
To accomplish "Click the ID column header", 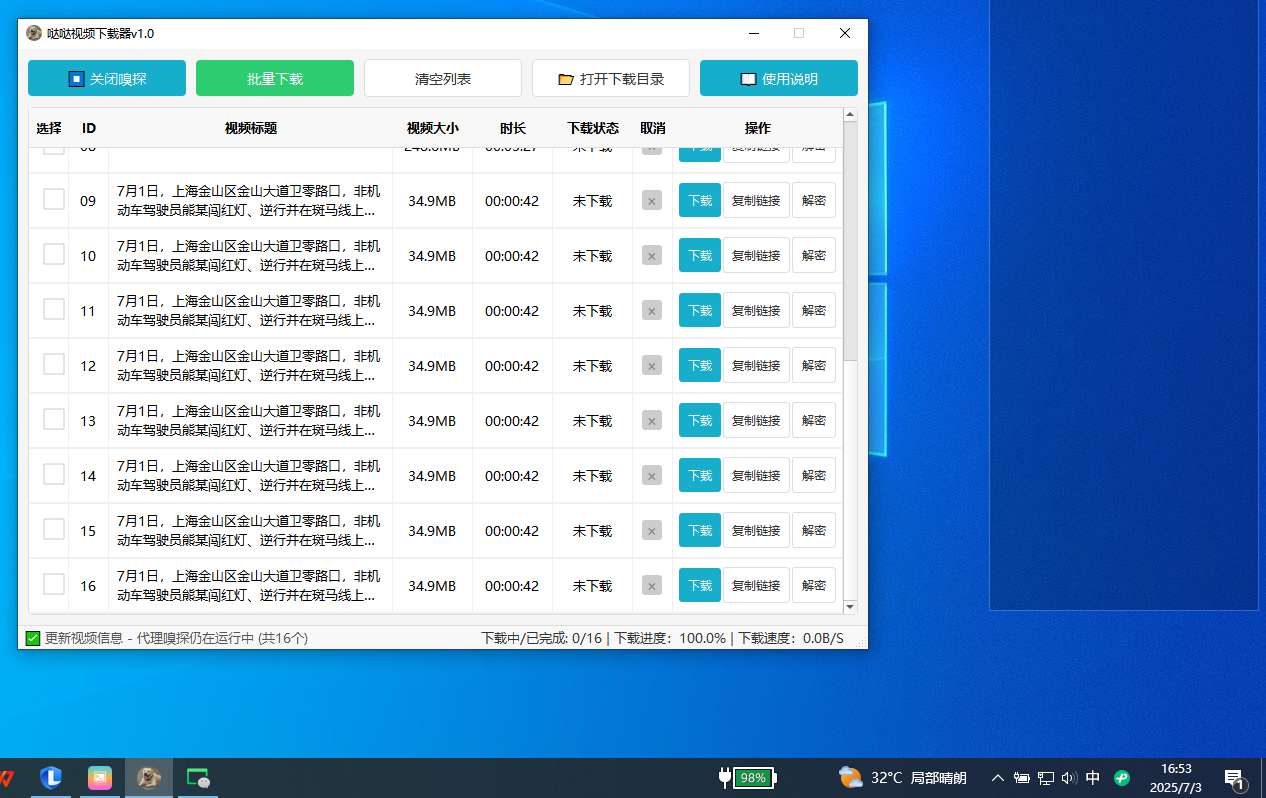I will [x=89, y=128].
